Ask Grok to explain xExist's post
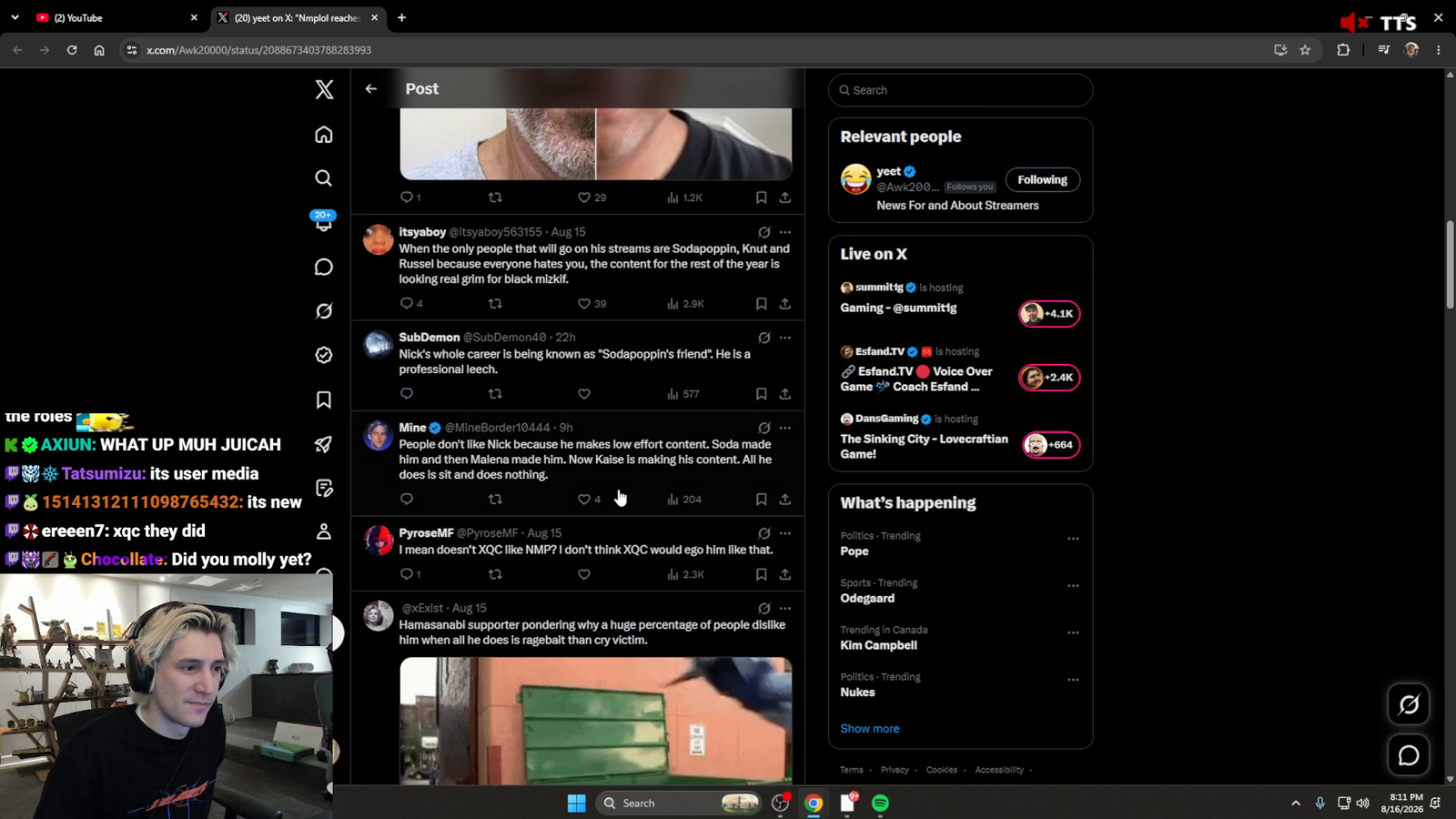The height and width of the screenshot is (819, 1456). 764,608
